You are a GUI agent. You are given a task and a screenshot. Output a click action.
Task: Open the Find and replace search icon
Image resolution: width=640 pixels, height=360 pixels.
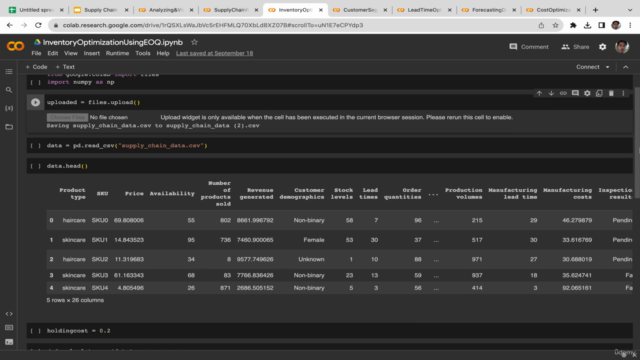pos(9,90)
